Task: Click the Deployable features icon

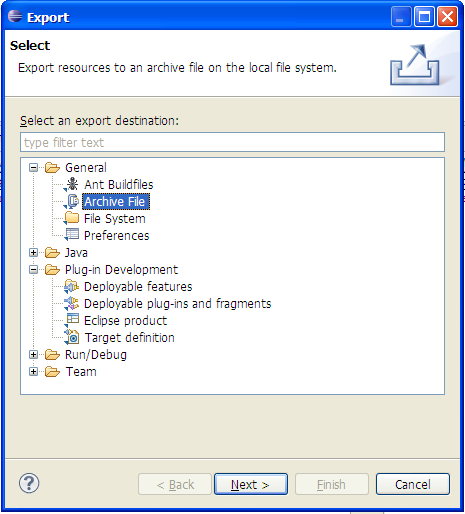Action: coord(71,286)
